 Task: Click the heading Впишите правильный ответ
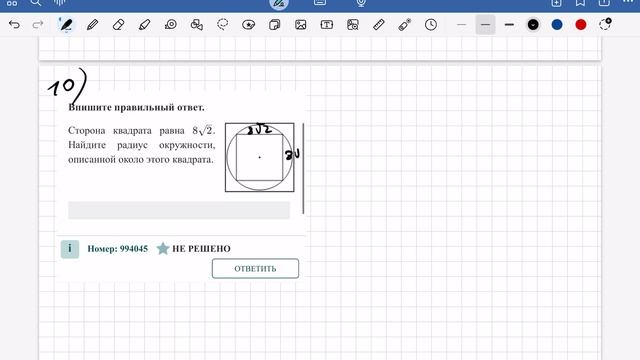tap(136, 107)
